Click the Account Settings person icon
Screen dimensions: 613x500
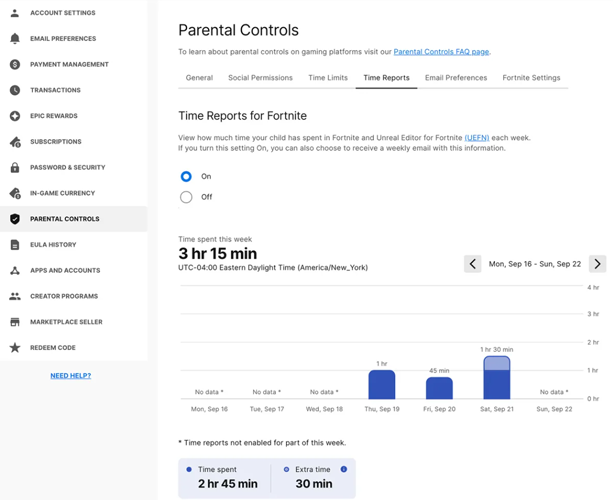pyautogui.click(x=15, y=13)
